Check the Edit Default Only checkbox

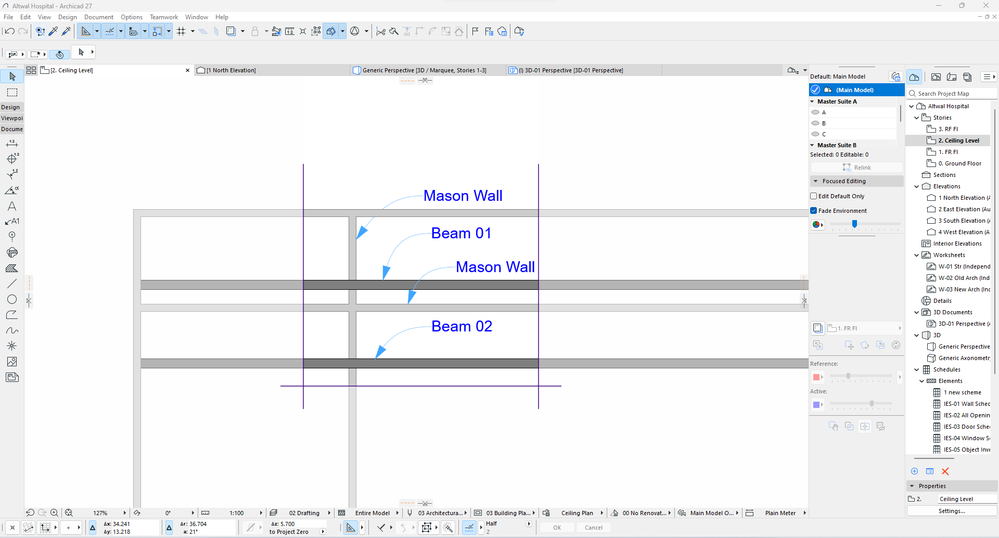(x=814, y=196)
